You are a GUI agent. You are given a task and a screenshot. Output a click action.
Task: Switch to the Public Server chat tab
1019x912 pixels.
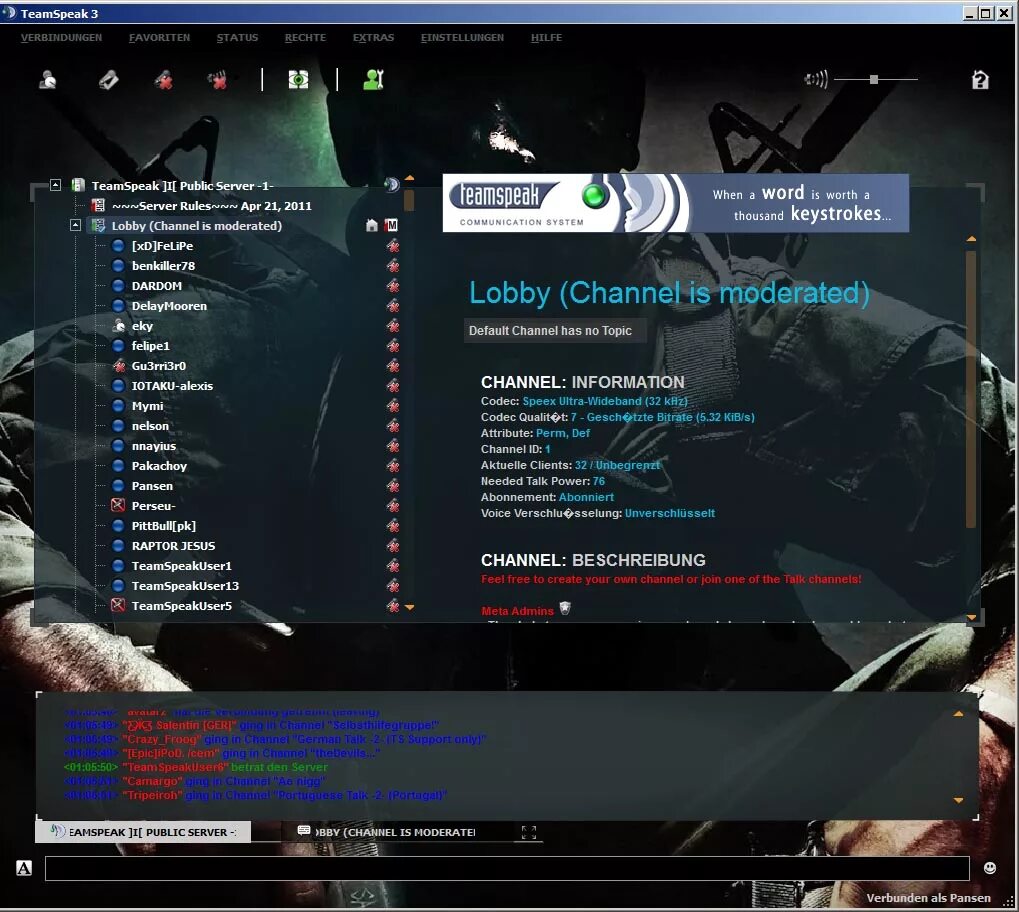tap(143, 832)
